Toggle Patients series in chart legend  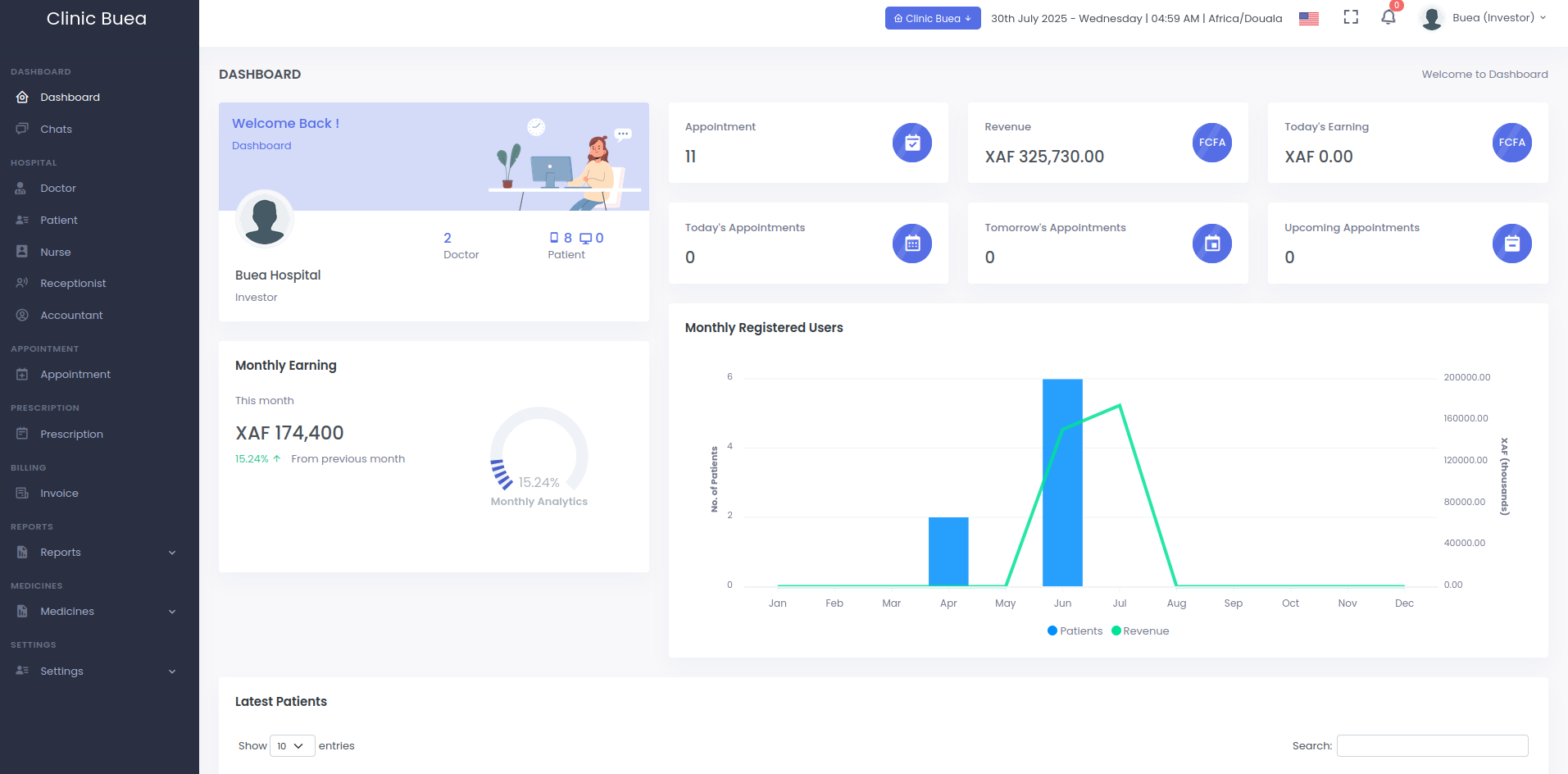click(1075, 631)
